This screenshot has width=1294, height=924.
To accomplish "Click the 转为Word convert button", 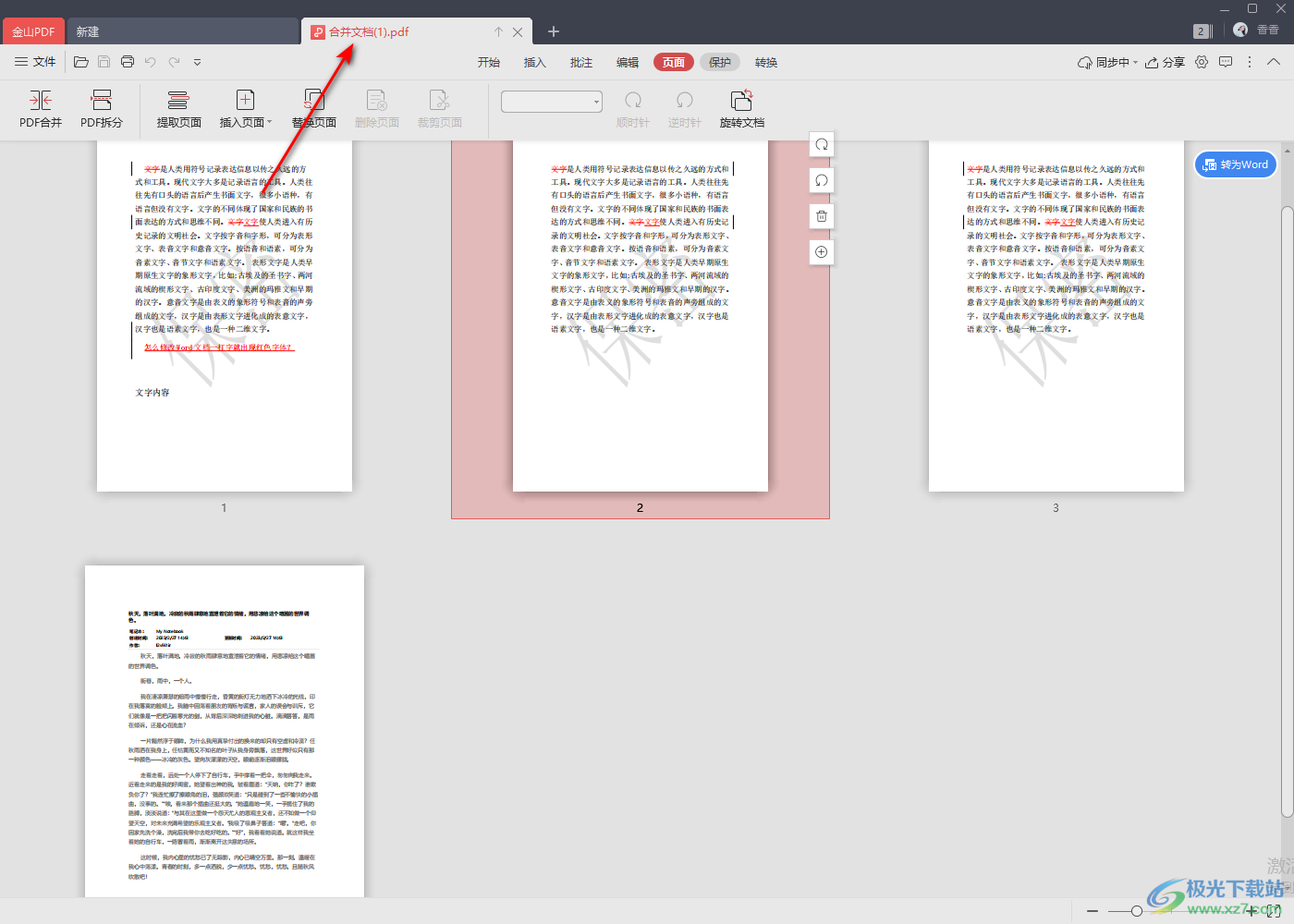I will [1236, 164].
